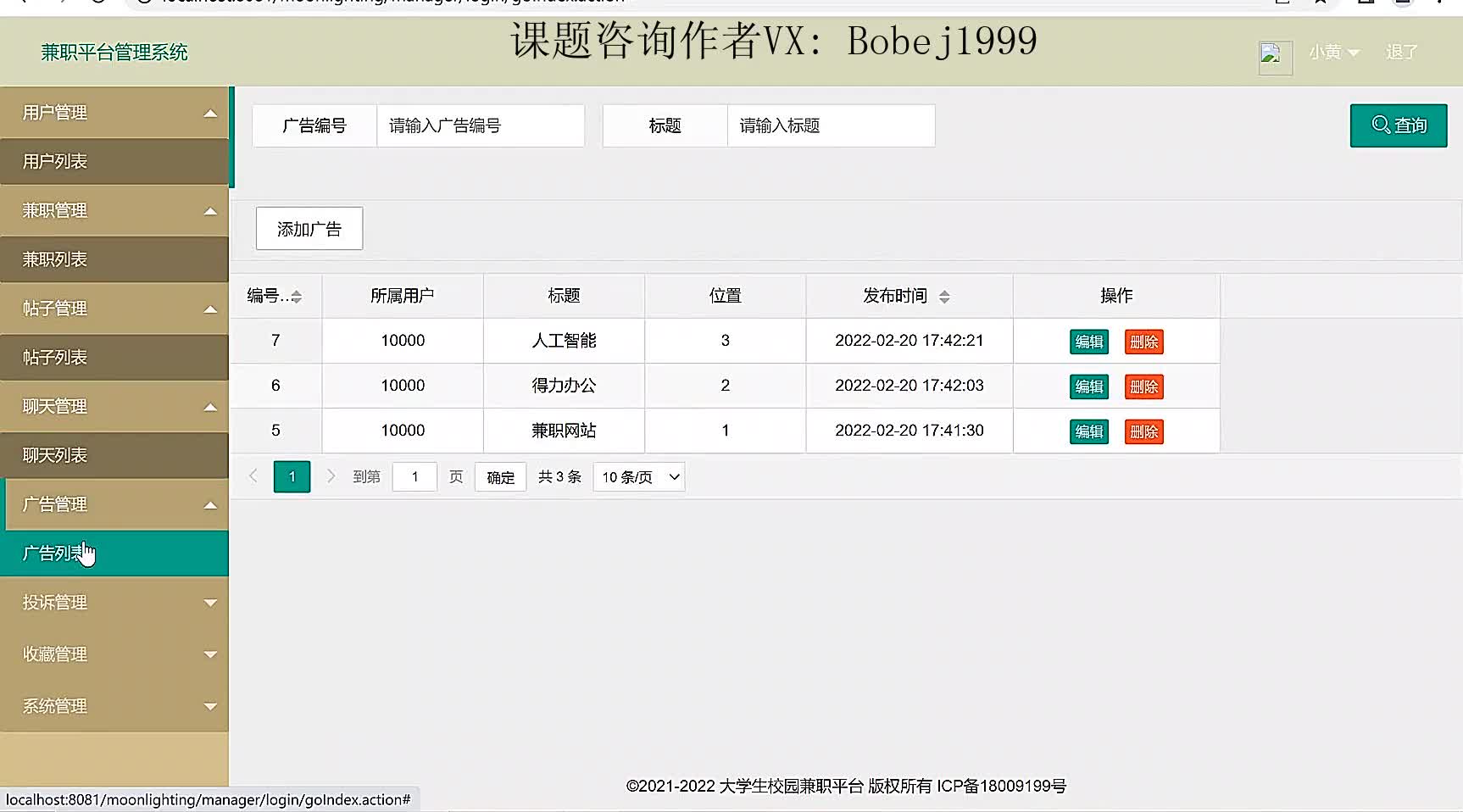This screenshot has height=812, width=1463.
Task: Click the 标题 column header
Action: coord(565,296)
